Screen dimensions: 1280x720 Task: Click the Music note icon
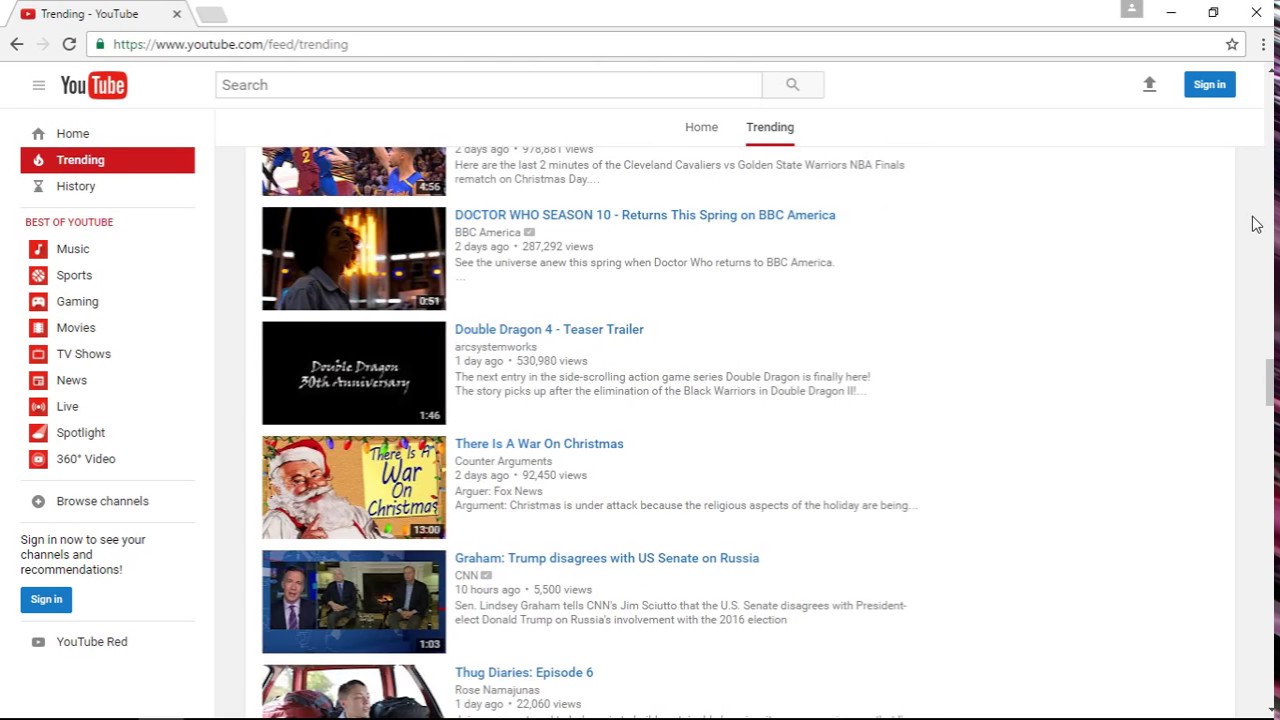[38, 249]
